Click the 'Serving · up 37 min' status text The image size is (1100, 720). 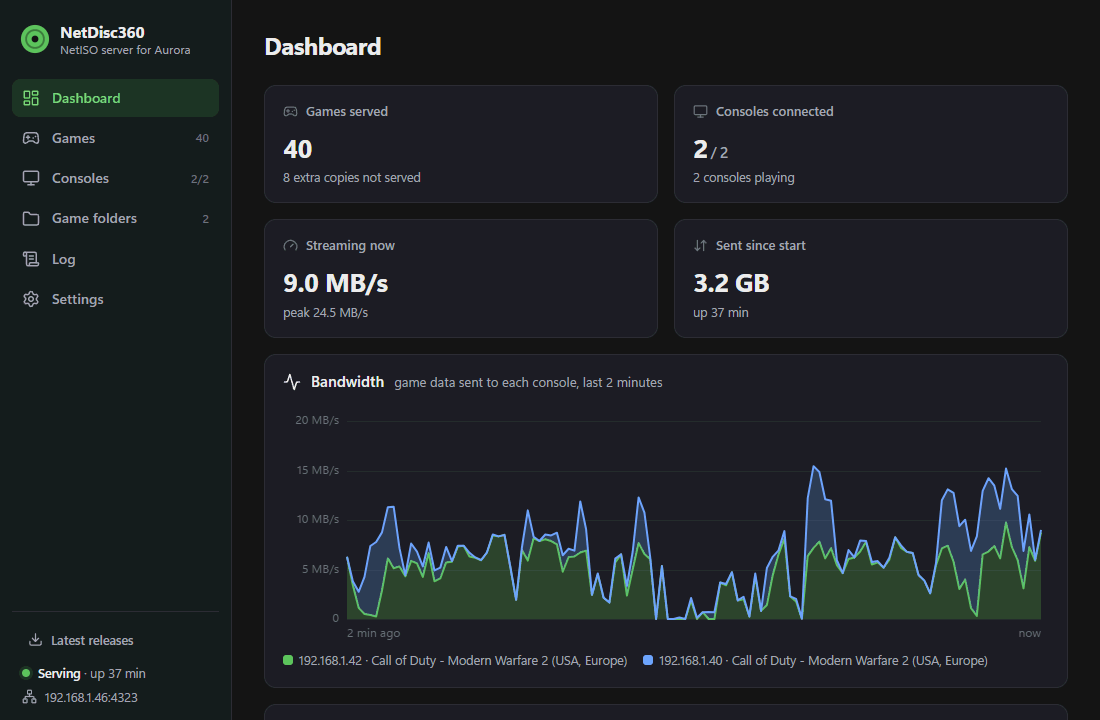(91, 673)
